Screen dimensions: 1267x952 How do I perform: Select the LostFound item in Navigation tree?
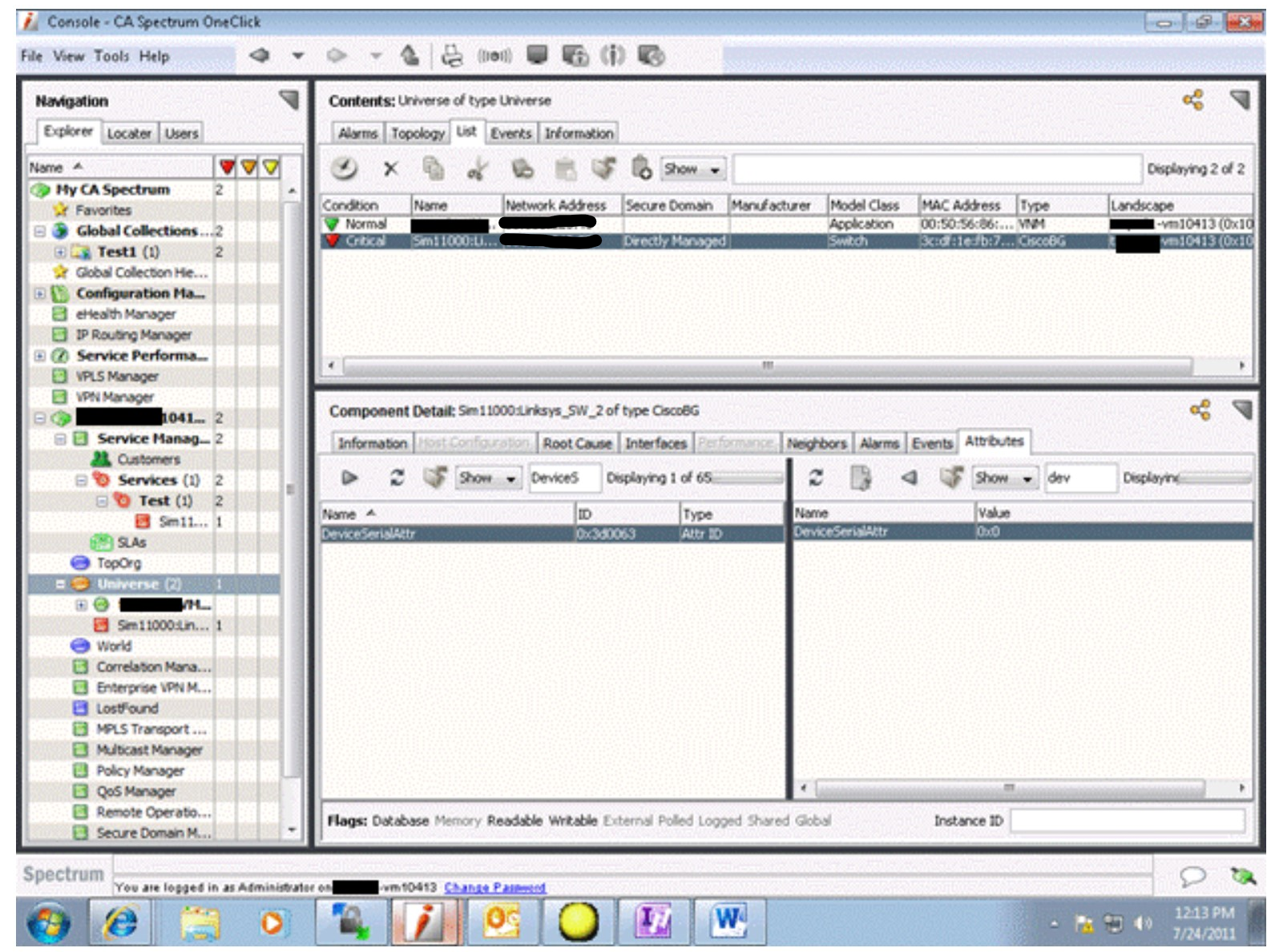[127, 708]
